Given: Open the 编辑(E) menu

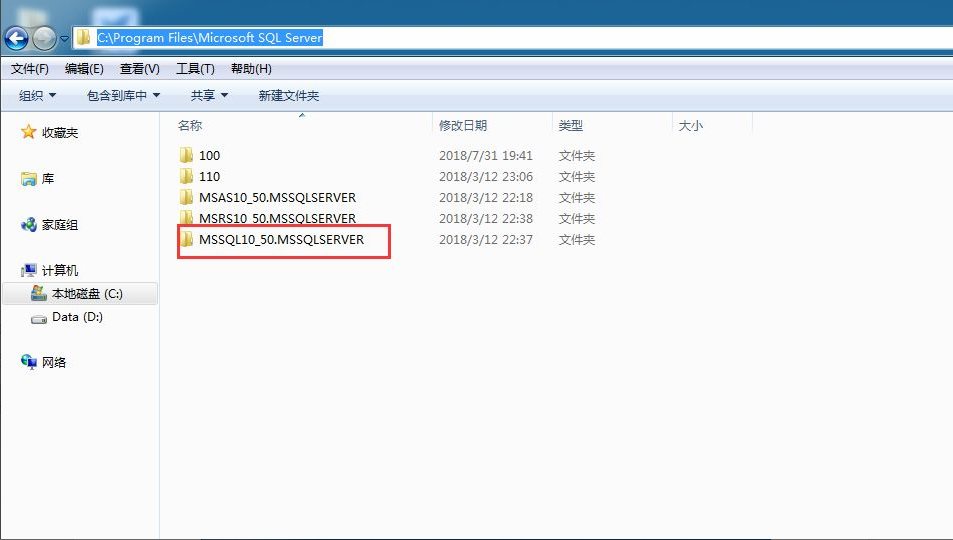Looking at the screenshot, I should 84,69.
